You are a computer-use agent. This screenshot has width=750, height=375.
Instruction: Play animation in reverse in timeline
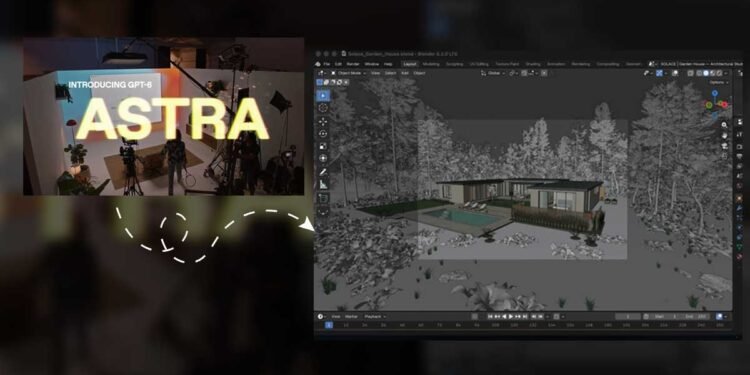pyautogui.click(x=505, y=316)
